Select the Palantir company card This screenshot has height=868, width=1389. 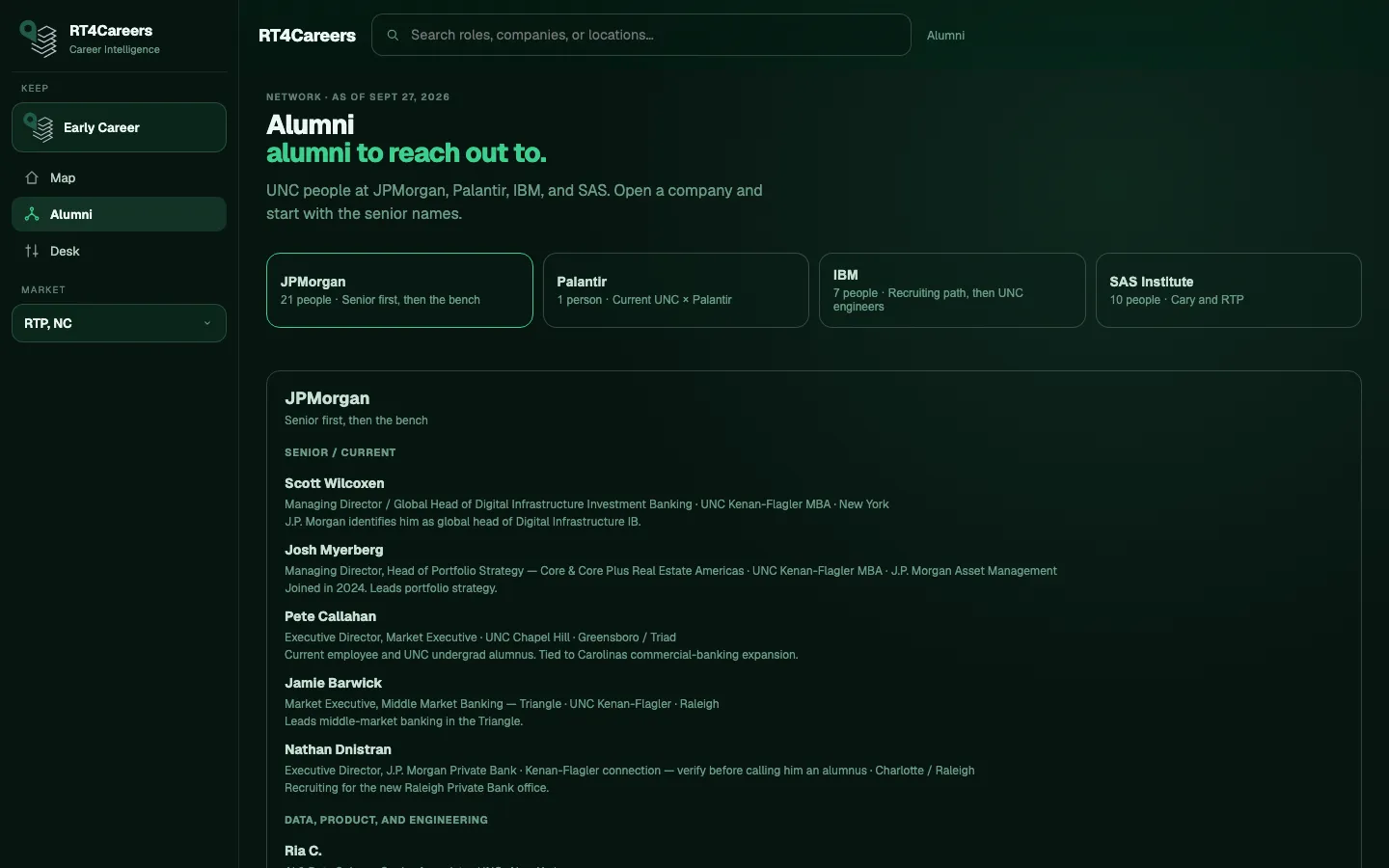[x=676, y=290]
